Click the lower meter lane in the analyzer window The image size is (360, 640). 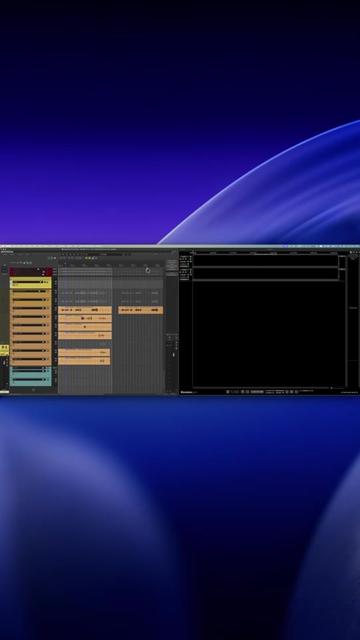(265, 274)
